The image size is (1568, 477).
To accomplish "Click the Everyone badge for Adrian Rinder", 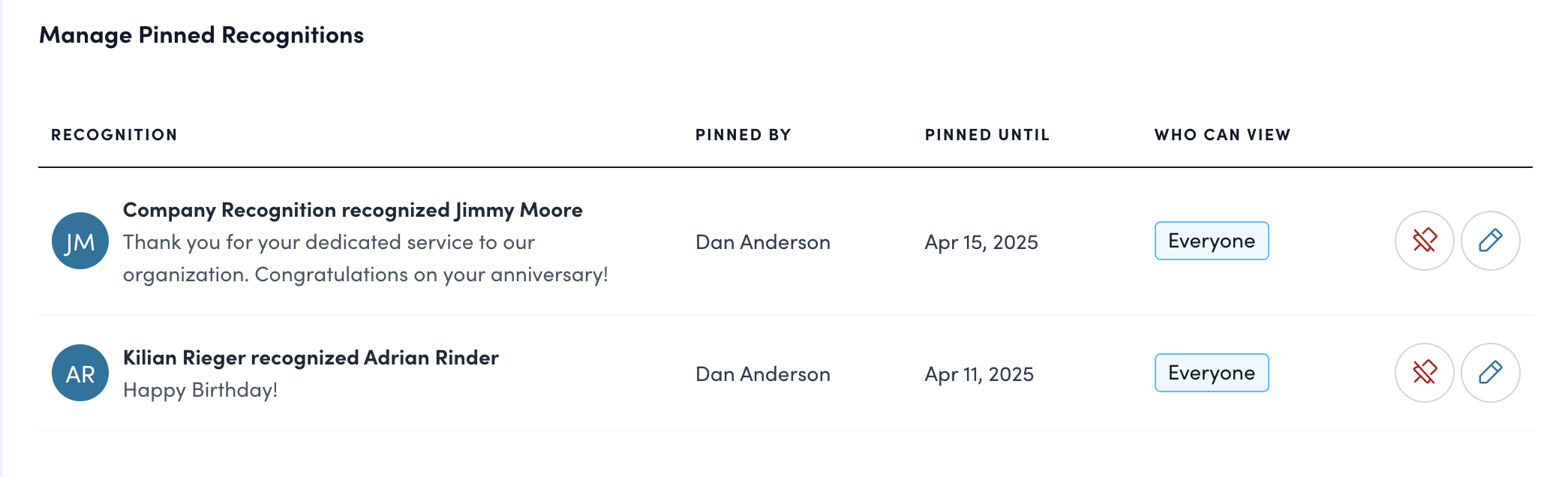I will [1211, 373].
